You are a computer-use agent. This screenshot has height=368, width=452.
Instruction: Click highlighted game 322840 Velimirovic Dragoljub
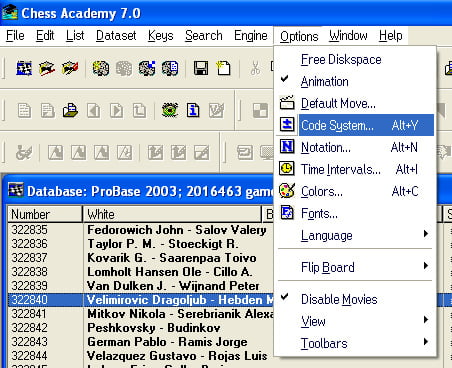click(x=140, y=300)
